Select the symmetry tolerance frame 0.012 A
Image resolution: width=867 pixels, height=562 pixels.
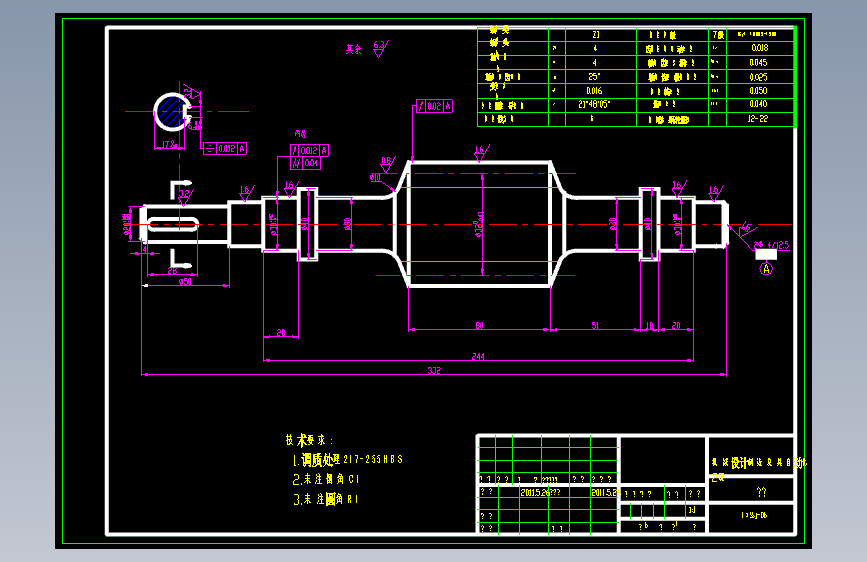click(x=225, y=148)
